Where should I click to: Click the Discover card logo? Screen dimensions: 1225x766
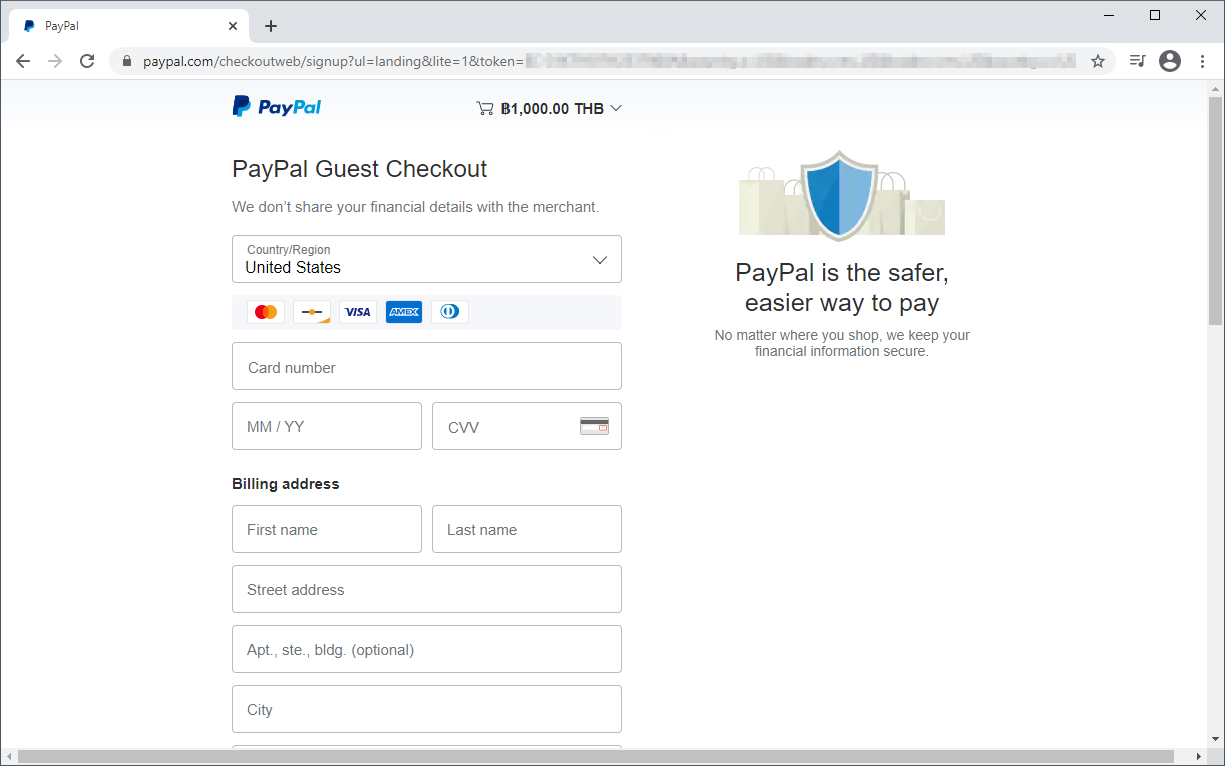coord(312,312)
